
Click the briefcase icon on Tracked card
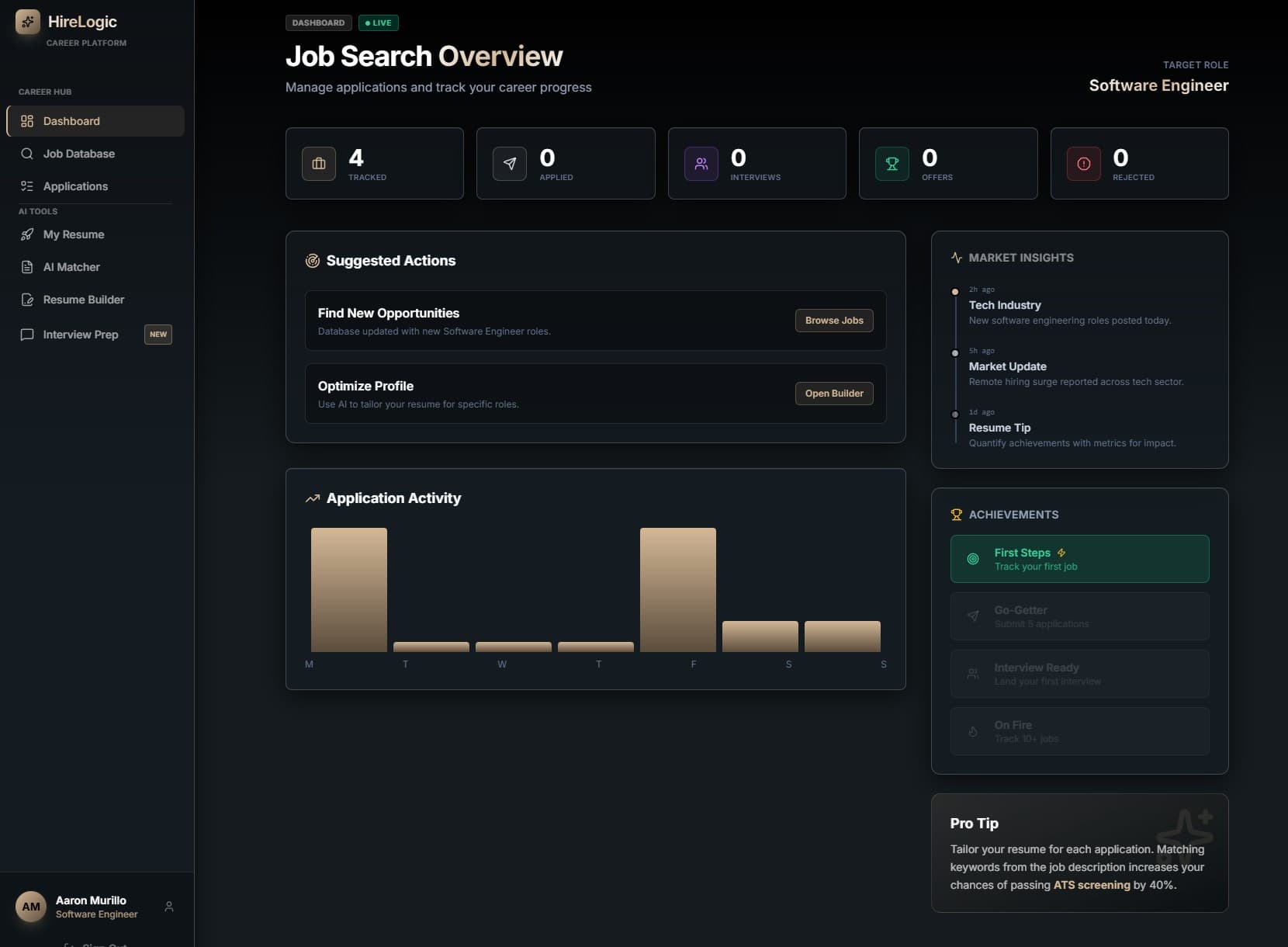(x=319, y=164)
